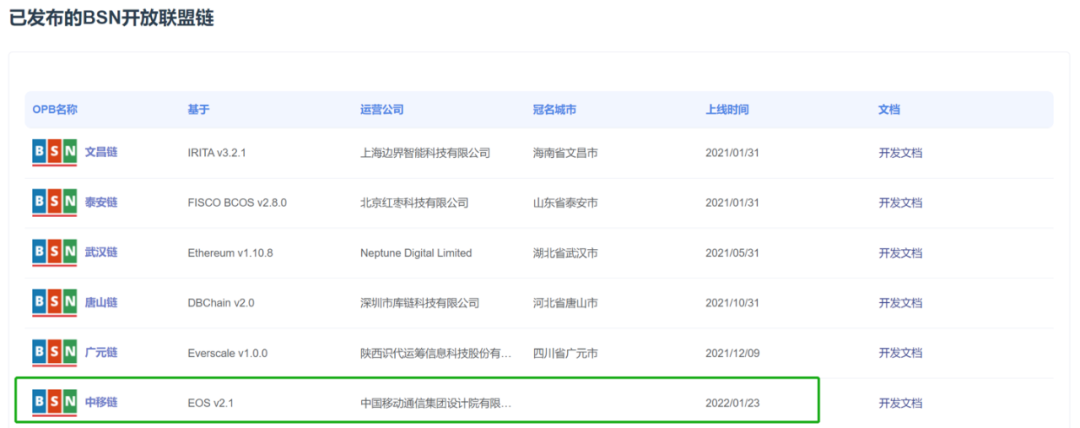Click 泰安链 launch date 2021/01/31
Screen dimensions: 1080x428
coord(731,203)
